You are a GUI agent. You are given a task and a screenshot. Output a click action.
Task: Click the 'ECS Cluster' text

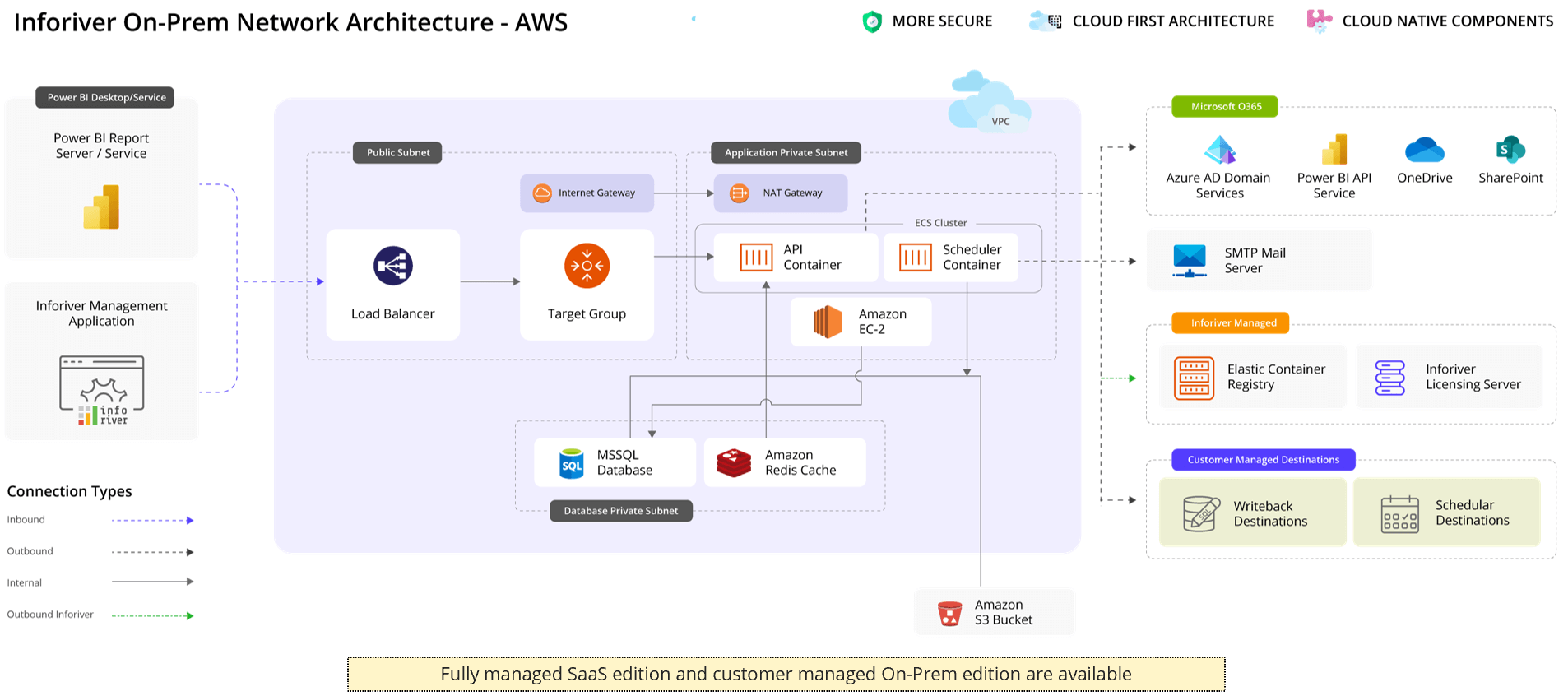pyautogui.click(x=941, y=223)
